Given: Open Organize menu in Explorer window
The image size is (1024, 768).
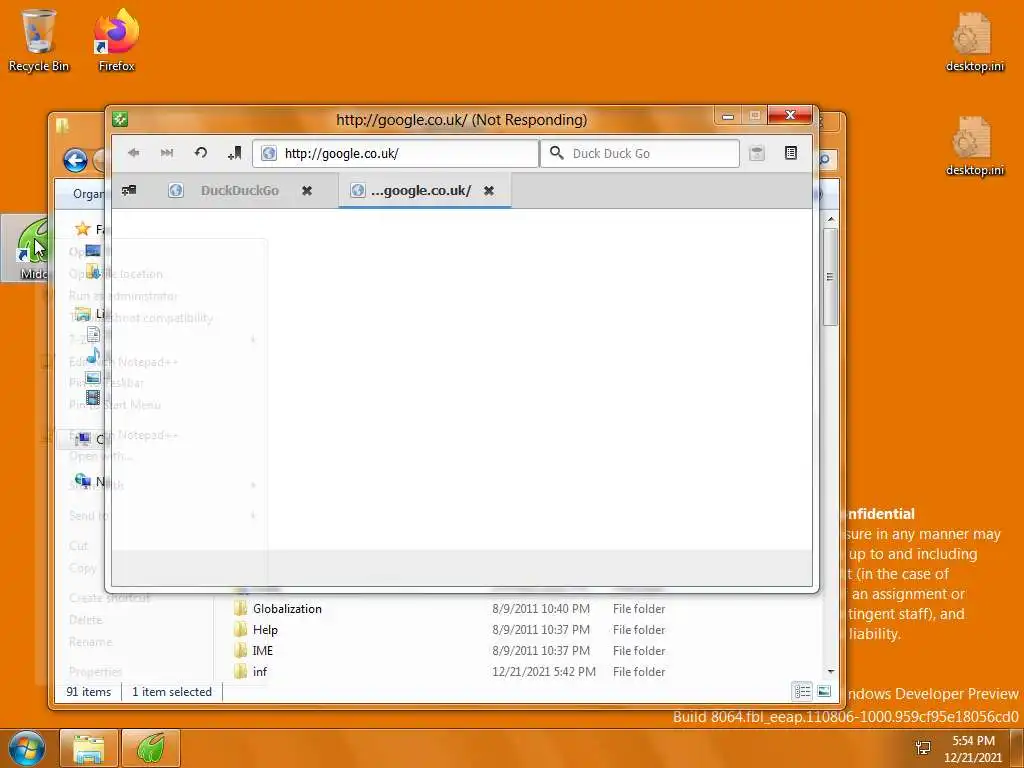Looking at the screenshot, I should click(x=88, y=194).
